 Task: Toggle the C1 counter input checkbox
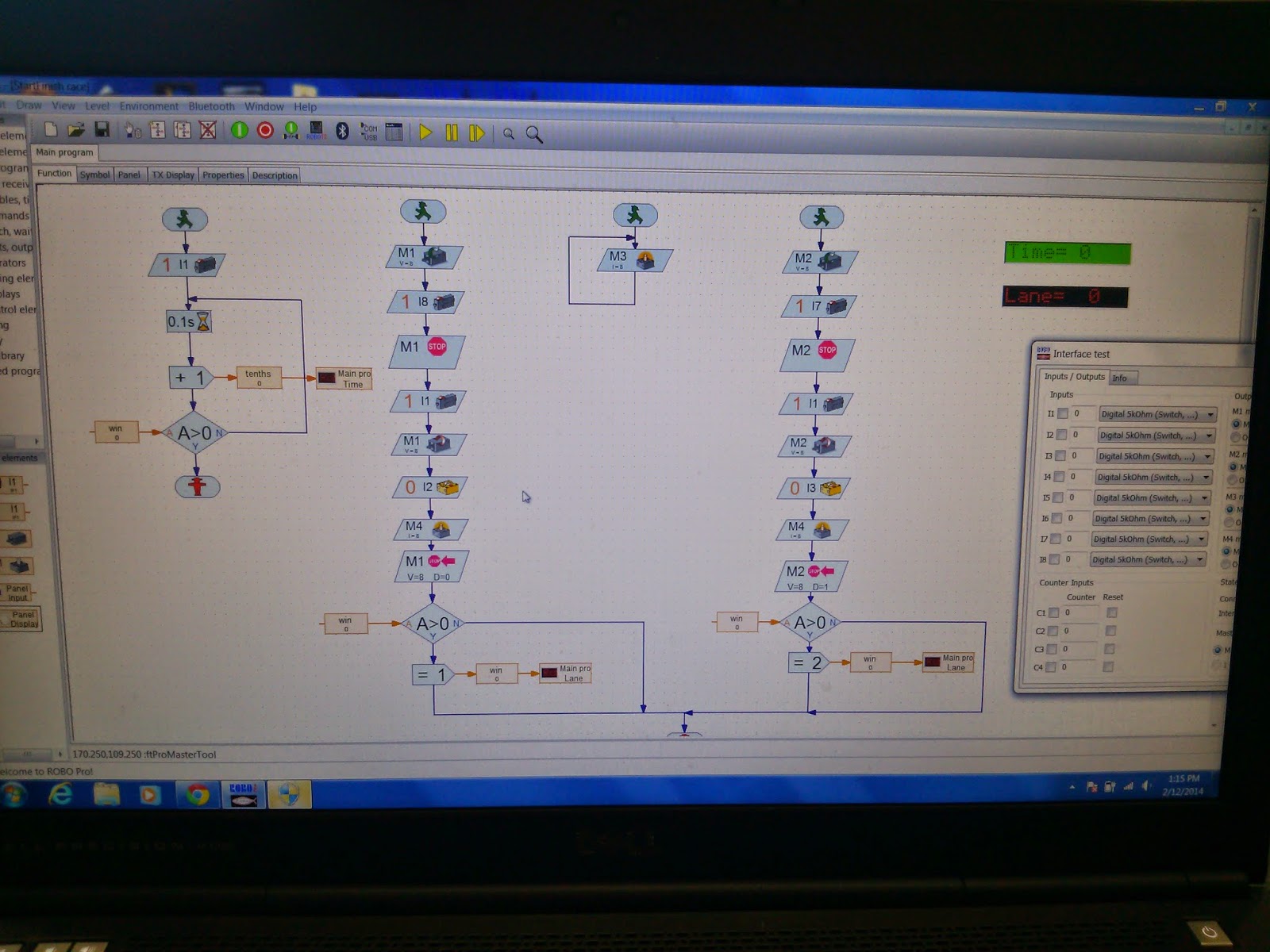(x=1053, y=612)
